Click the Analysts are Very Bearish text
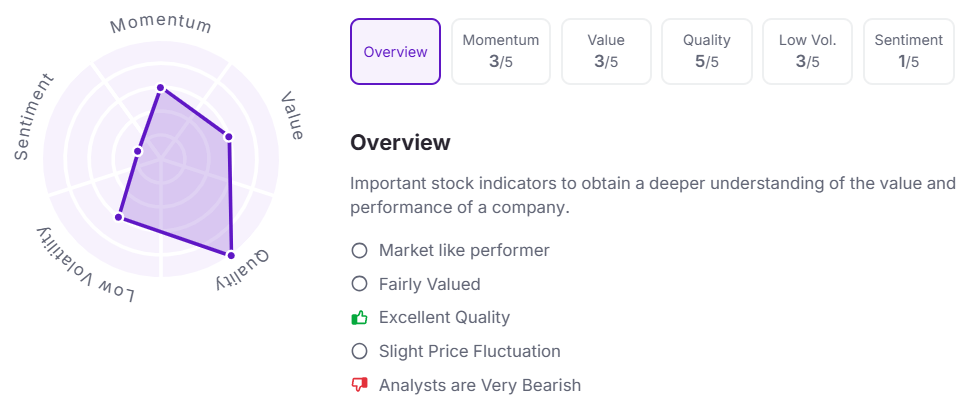The height and width of the screenshot is (407, 974). coord(479,385)
